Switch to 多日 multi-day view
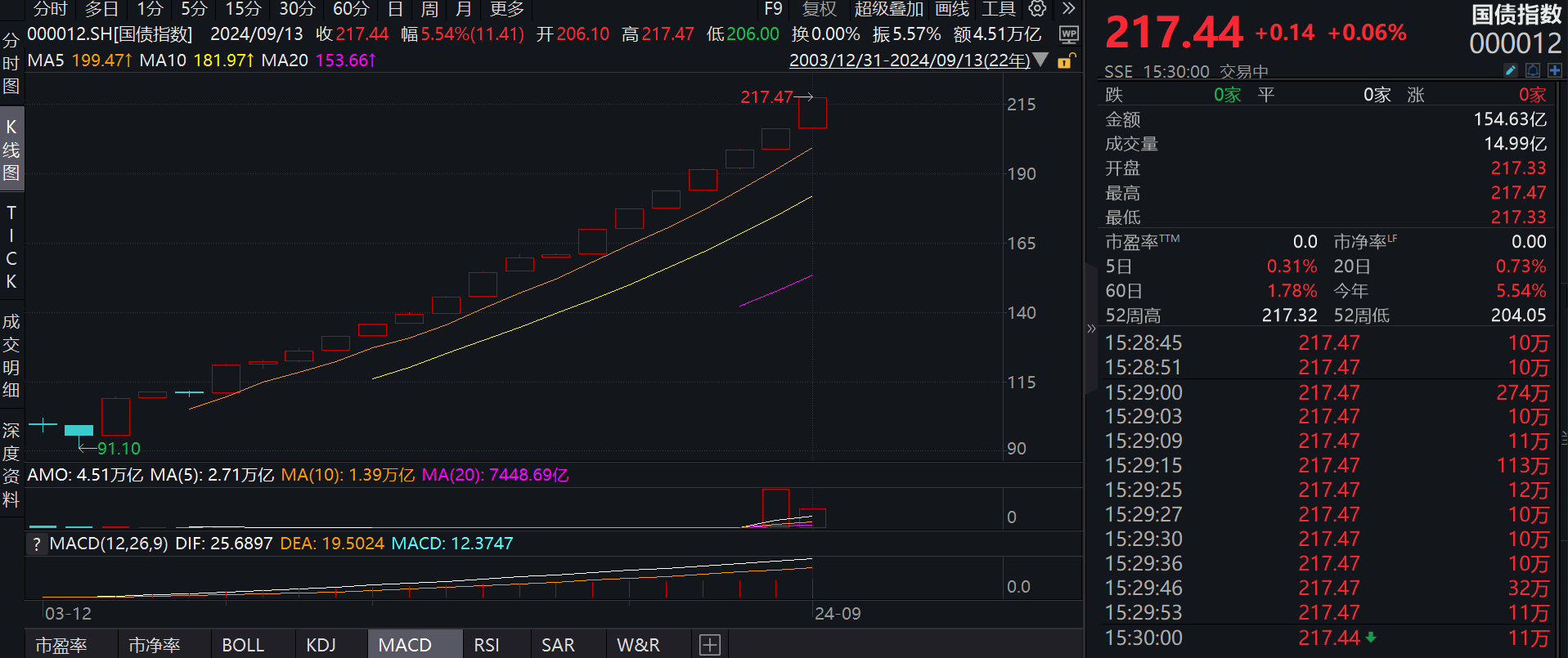This screenshot has width=1568, height=658. (102, 9)
